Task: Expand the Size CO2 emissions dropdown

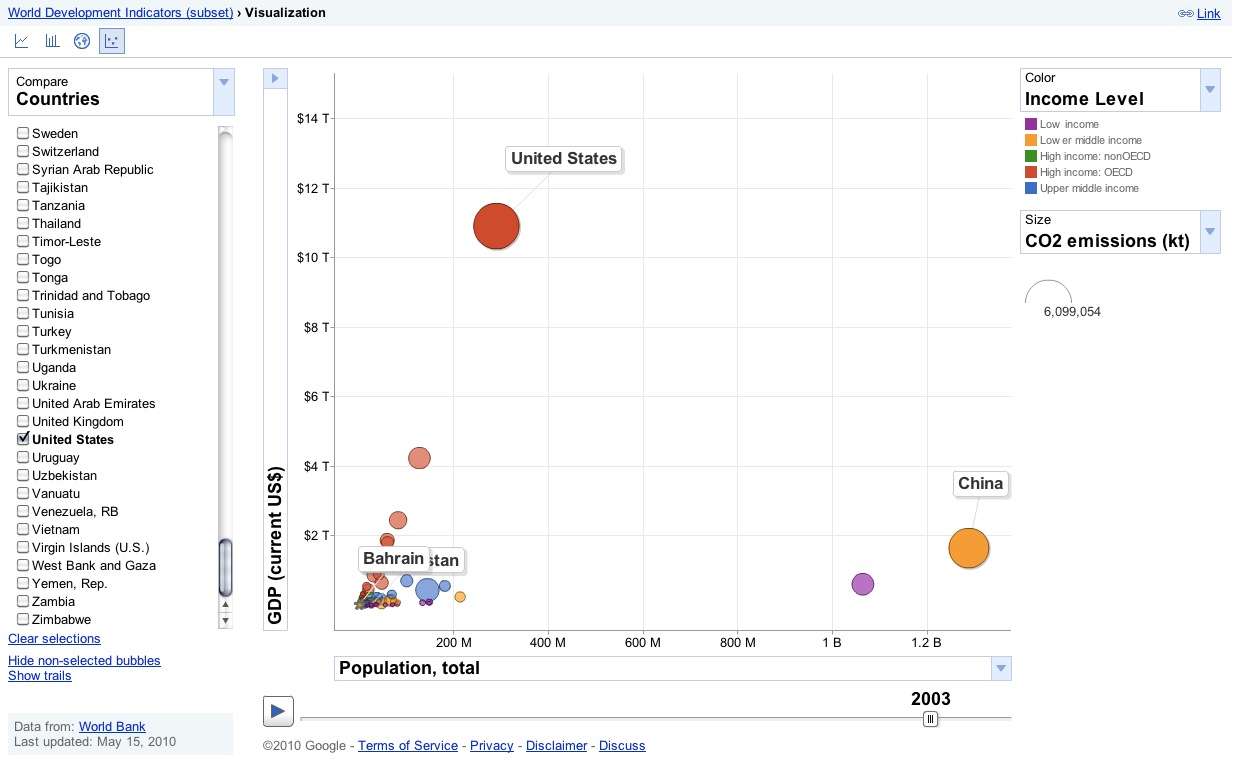Action: click(x=1210, y=232)
